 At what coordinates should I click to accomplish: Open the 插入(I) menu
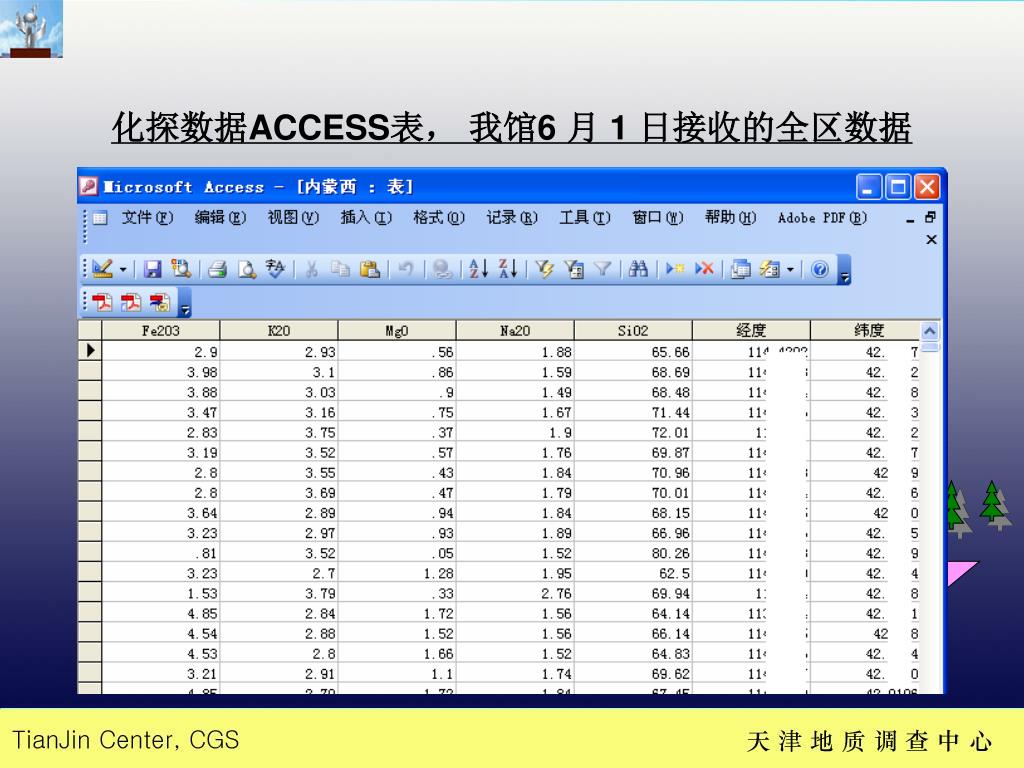pyautogui.click(x=366, y=217)
